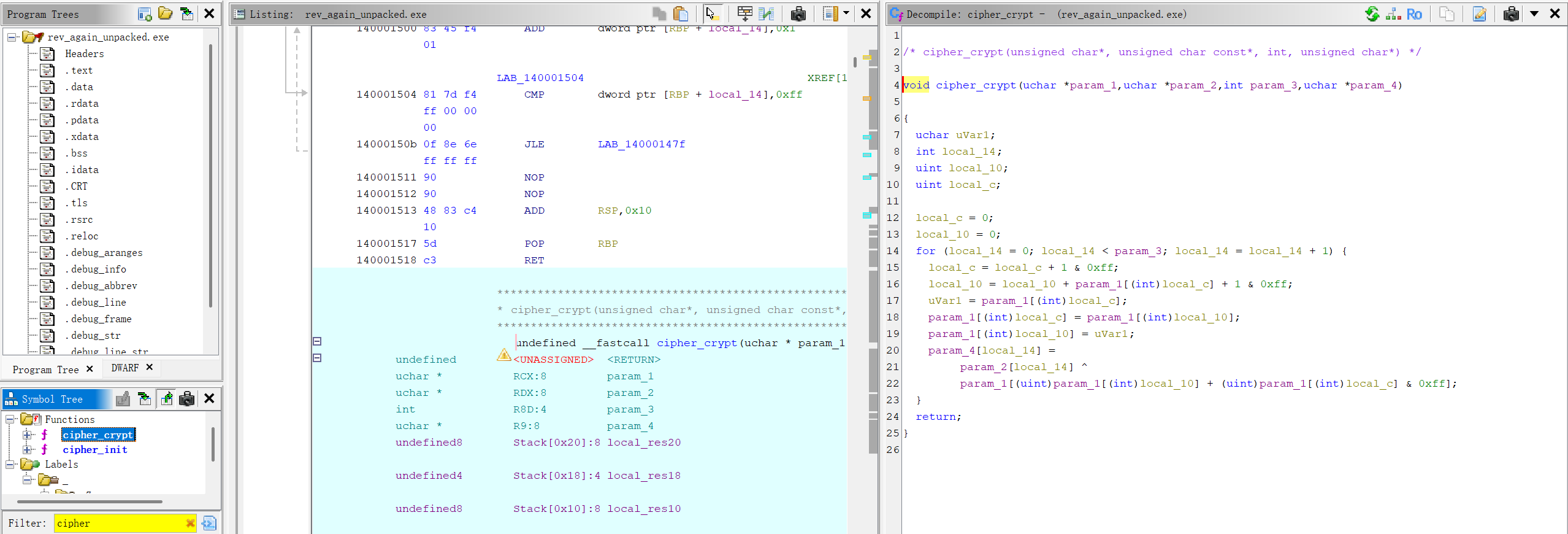Click decompiler snapshot camera icon
The width and height of the screenshot is (1568, 534).
click(1511, 14)
